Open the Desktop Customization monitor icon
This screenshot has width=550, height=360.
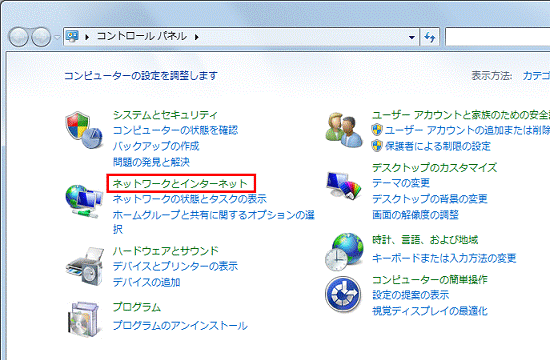tap(343, 186)
